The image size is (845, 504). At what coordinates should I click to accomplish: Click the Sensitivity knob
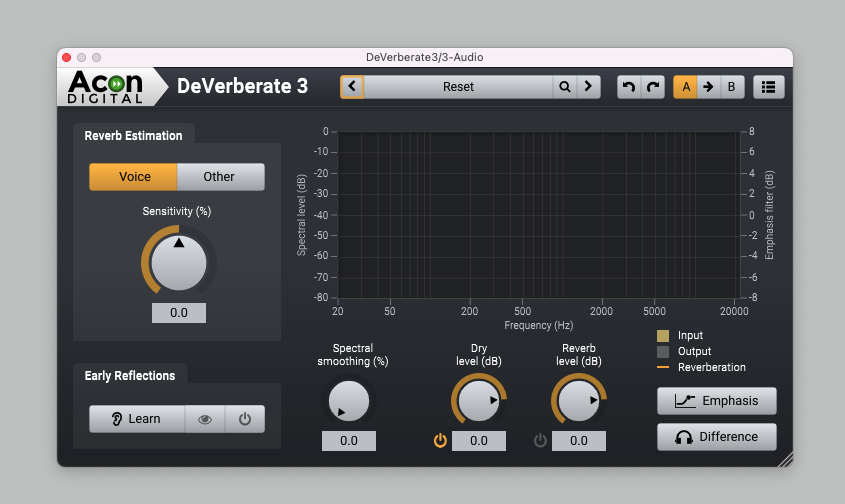click(179, 264)
